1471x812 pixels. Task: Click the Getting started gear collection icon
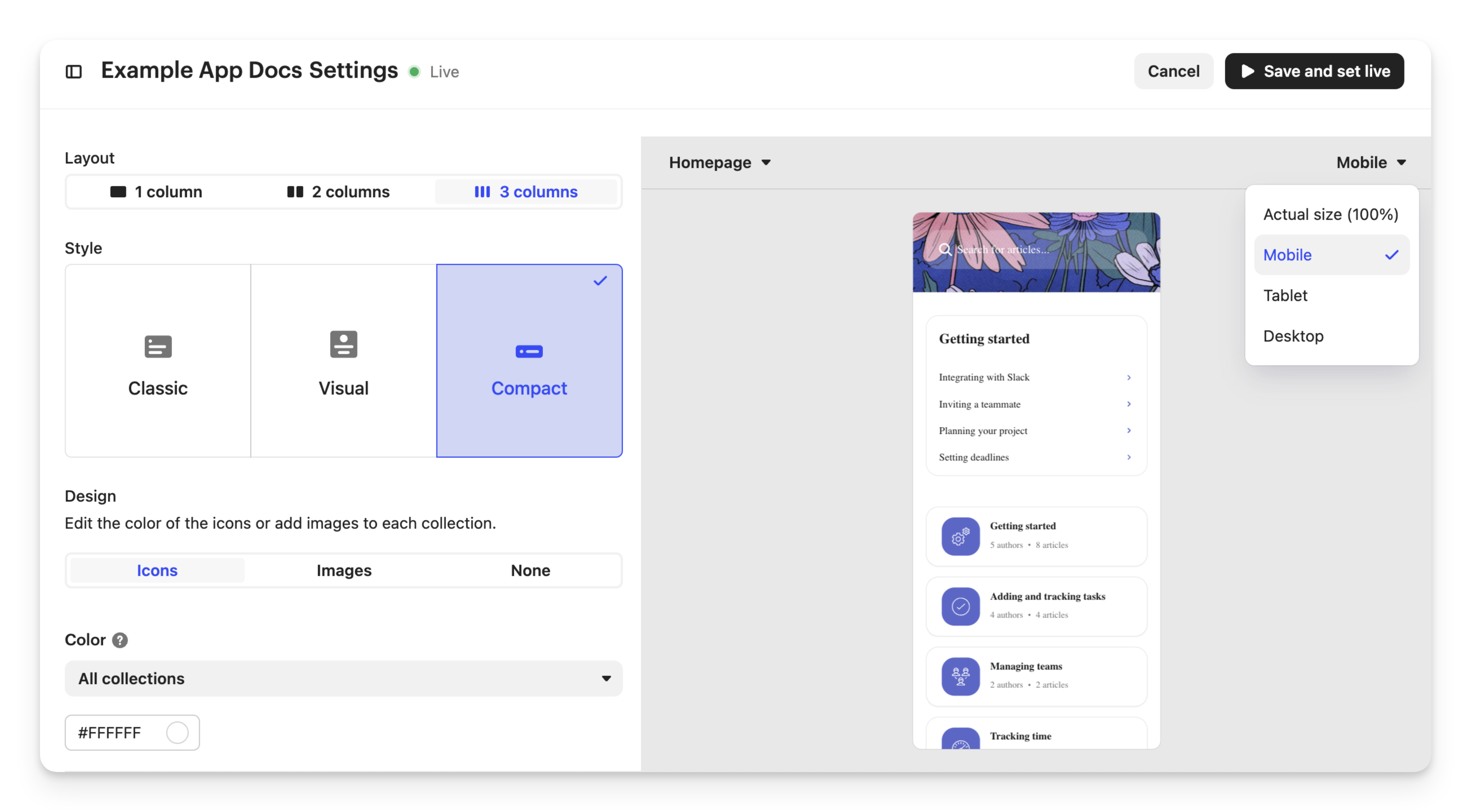pos(960,536)
